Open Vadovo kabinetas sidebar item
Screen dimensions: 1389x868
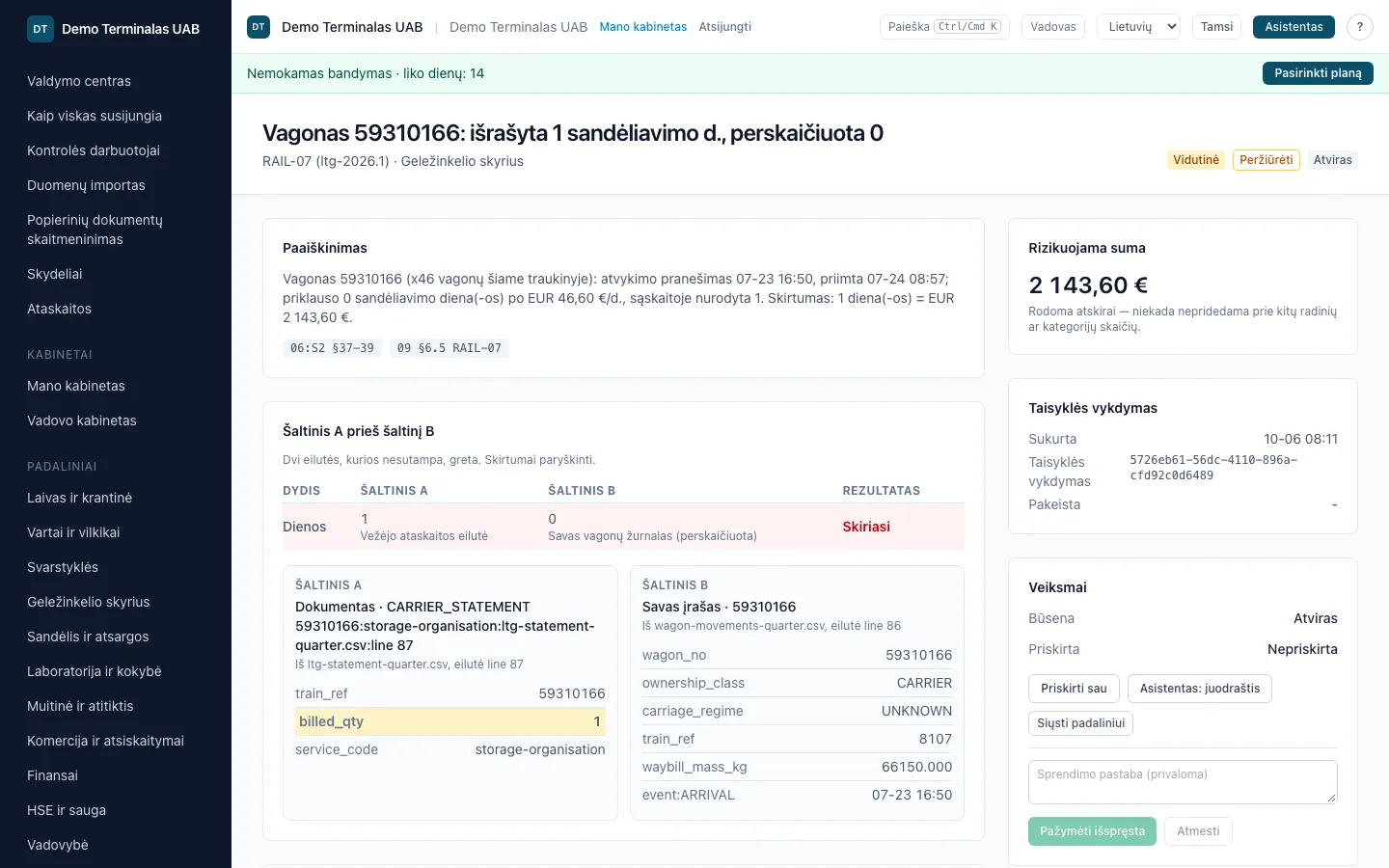click(116, 420)
